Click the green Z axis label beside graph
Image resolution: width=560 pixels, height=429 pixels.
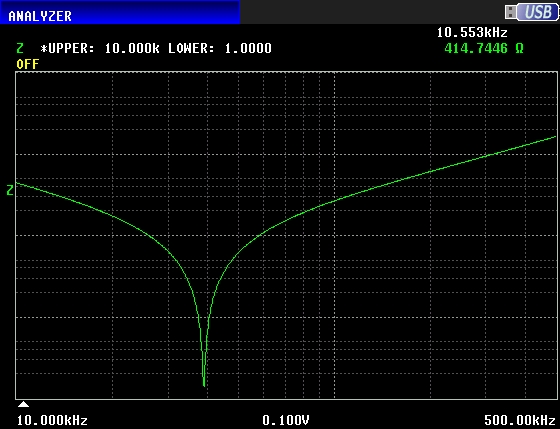(10, 190)
